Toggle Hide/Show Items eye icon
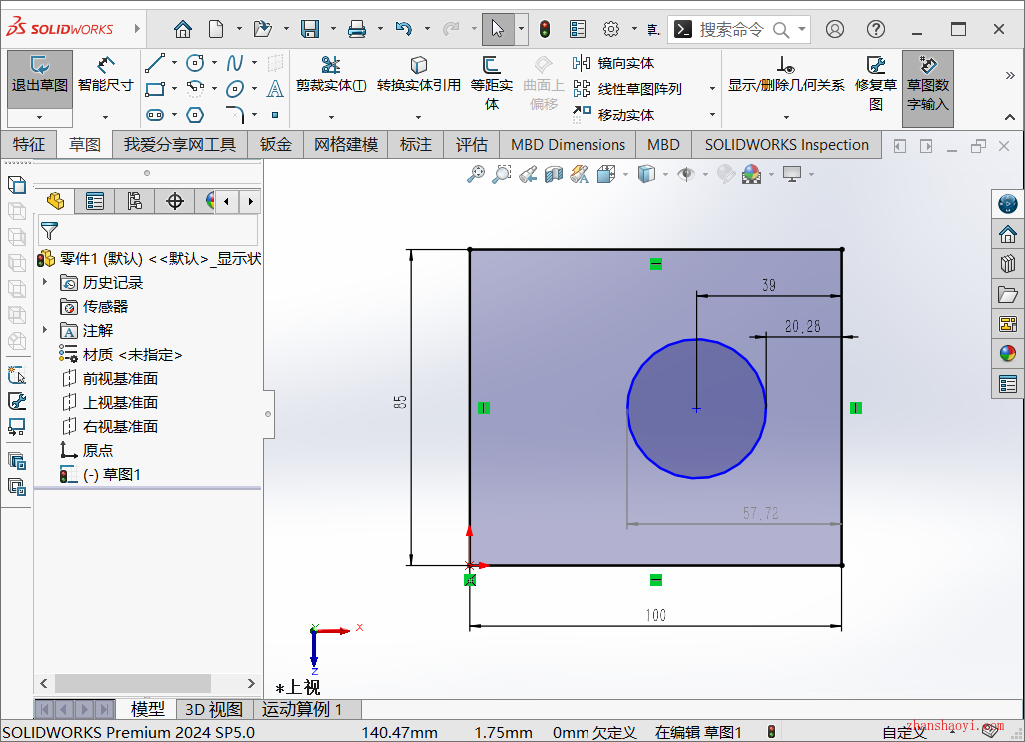The width and height of the screenshot is (1025, 742). pos(686,174)
